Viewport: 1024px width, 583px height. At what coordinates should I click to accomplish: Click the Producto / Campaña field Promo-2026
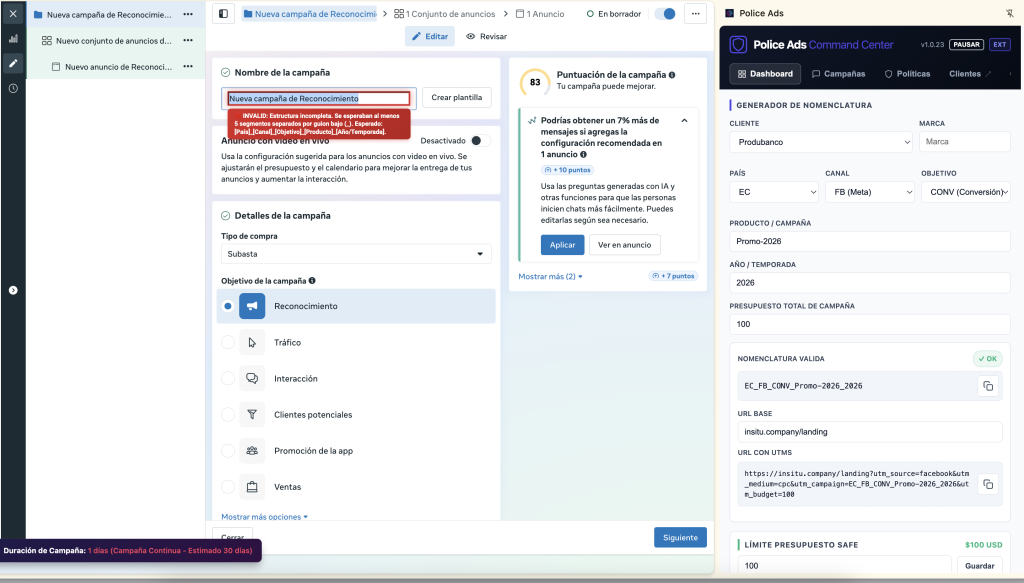(x=870, y=241)
